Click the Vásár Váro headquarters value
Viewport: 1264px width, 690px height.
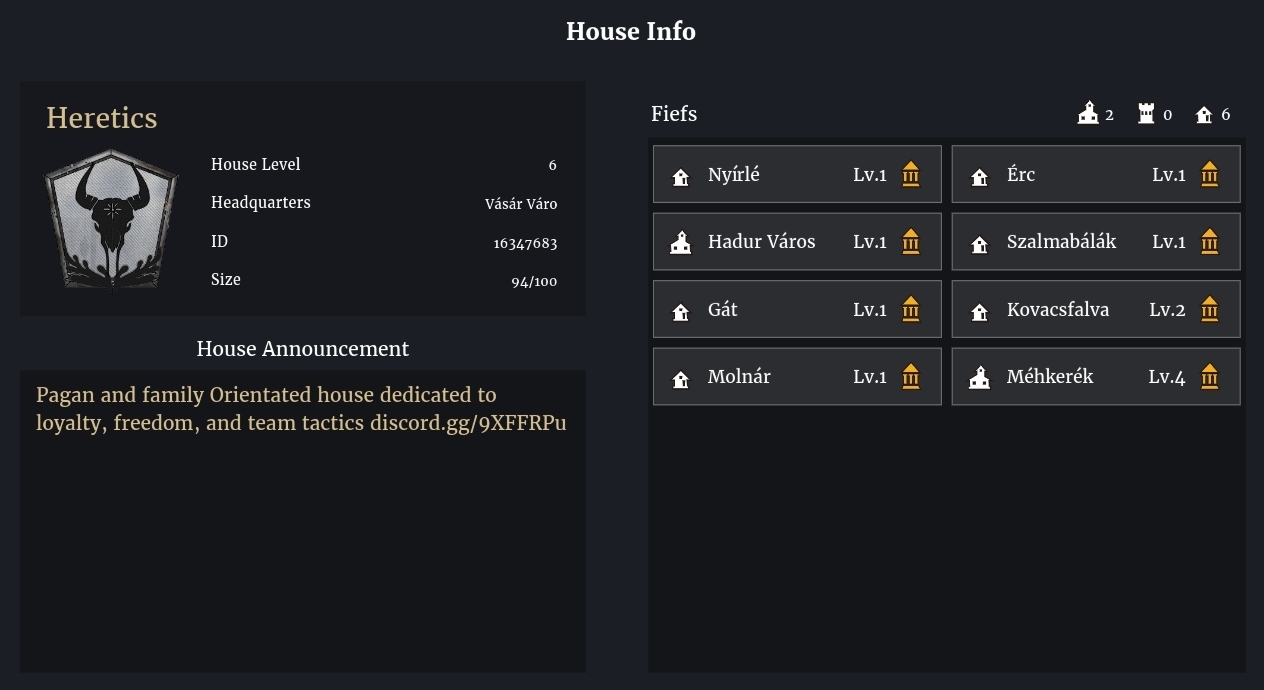coord(521,204)
